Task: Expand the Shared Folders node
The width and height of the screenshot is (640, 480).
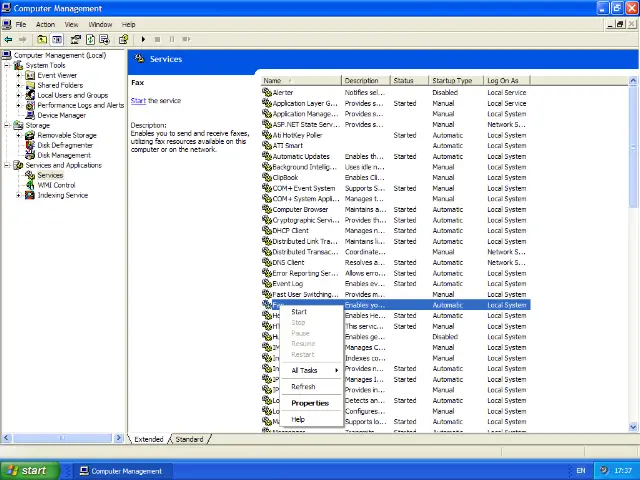Action: (18, 85)
